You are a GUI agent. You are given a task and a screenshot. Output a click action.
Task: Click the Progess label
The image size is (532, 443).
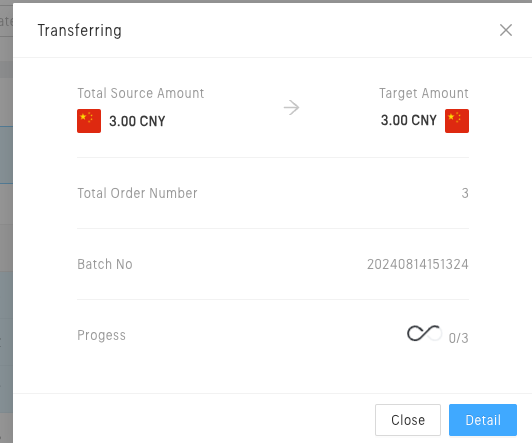pos(101,335)
